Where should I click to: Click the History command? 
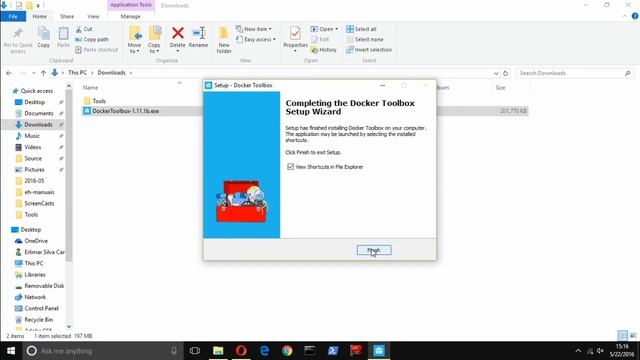324,50
